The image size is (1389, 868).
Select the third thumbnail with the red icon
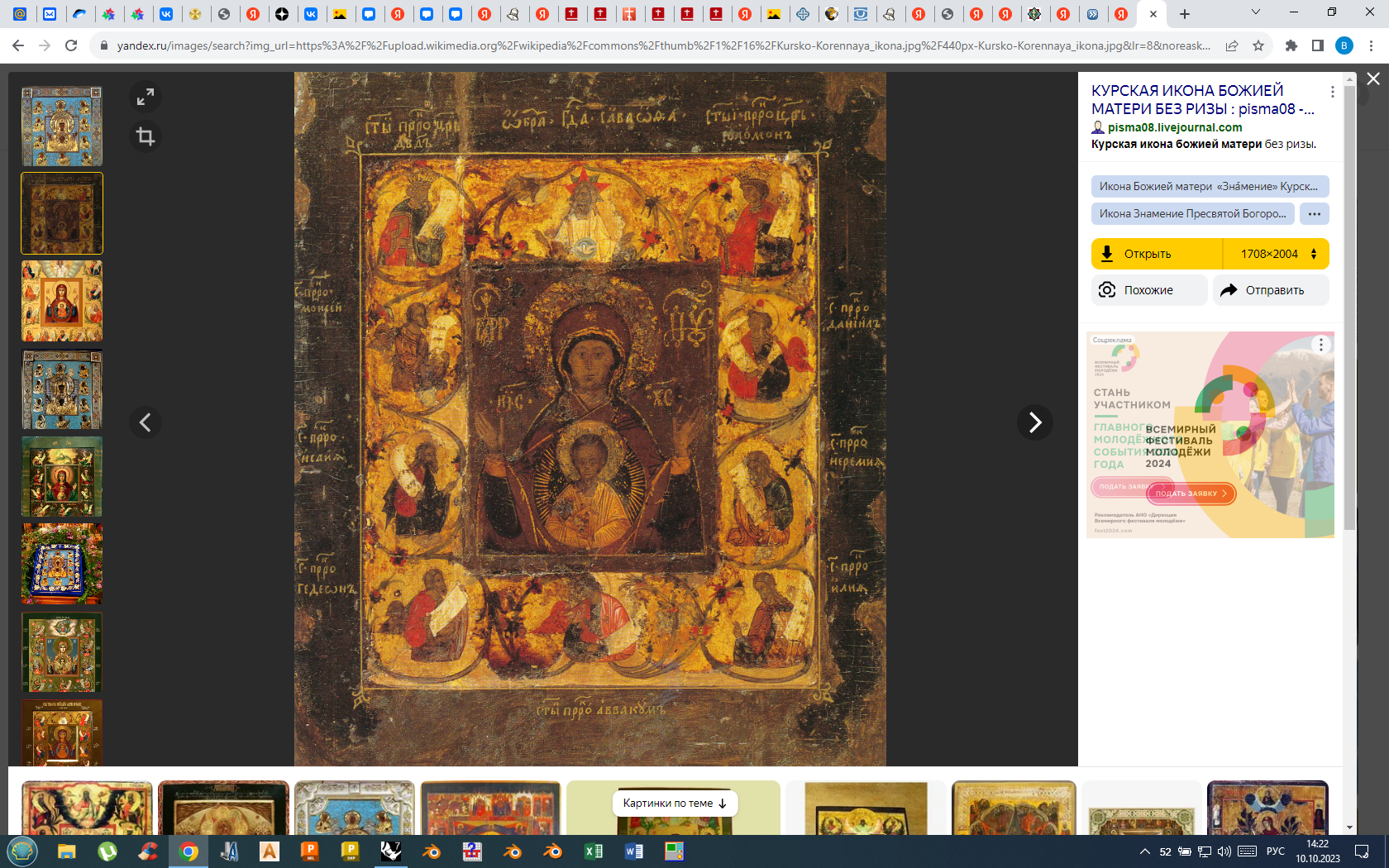[62, 301]
